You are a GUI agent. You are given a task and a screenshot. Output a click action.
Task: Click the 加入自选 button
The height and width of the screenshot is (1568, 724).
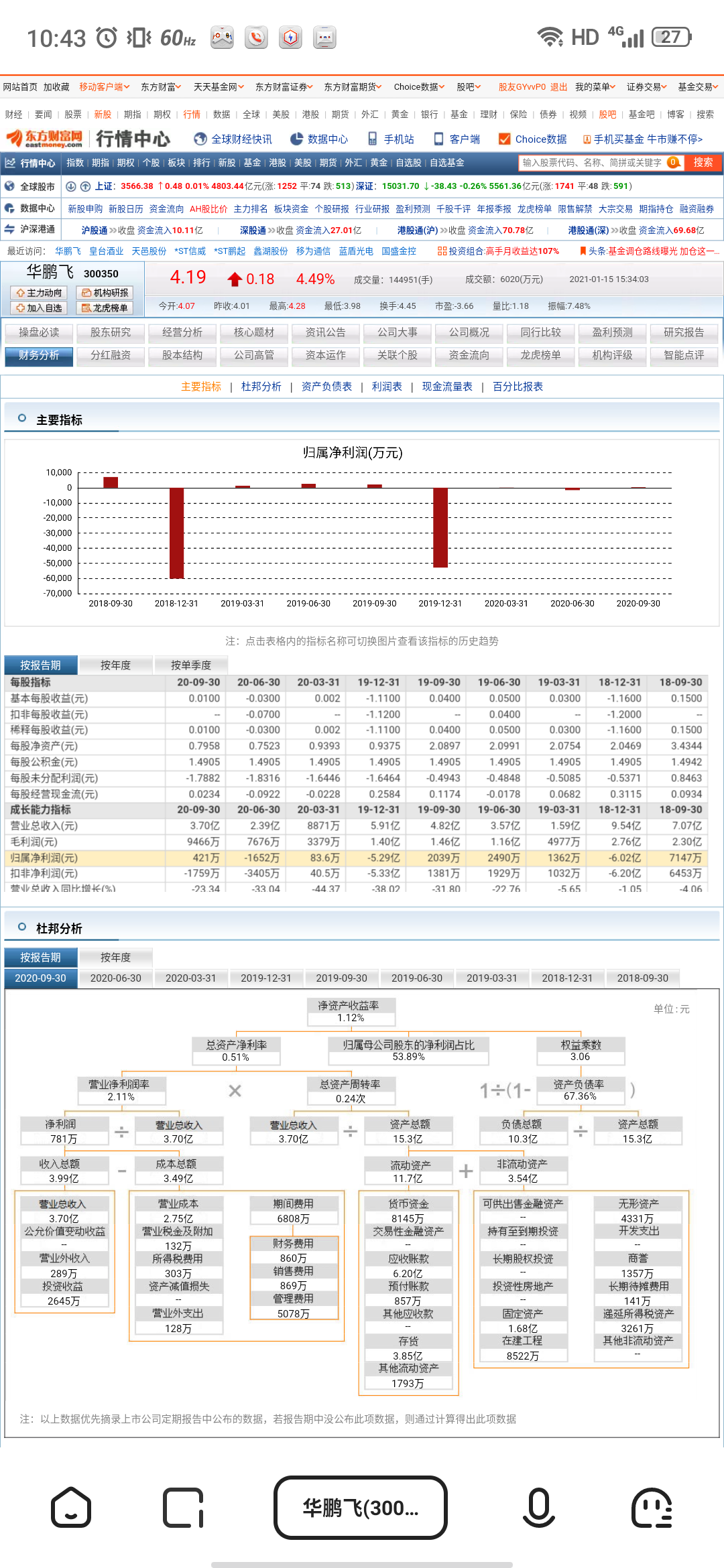[x=39, y=308]
